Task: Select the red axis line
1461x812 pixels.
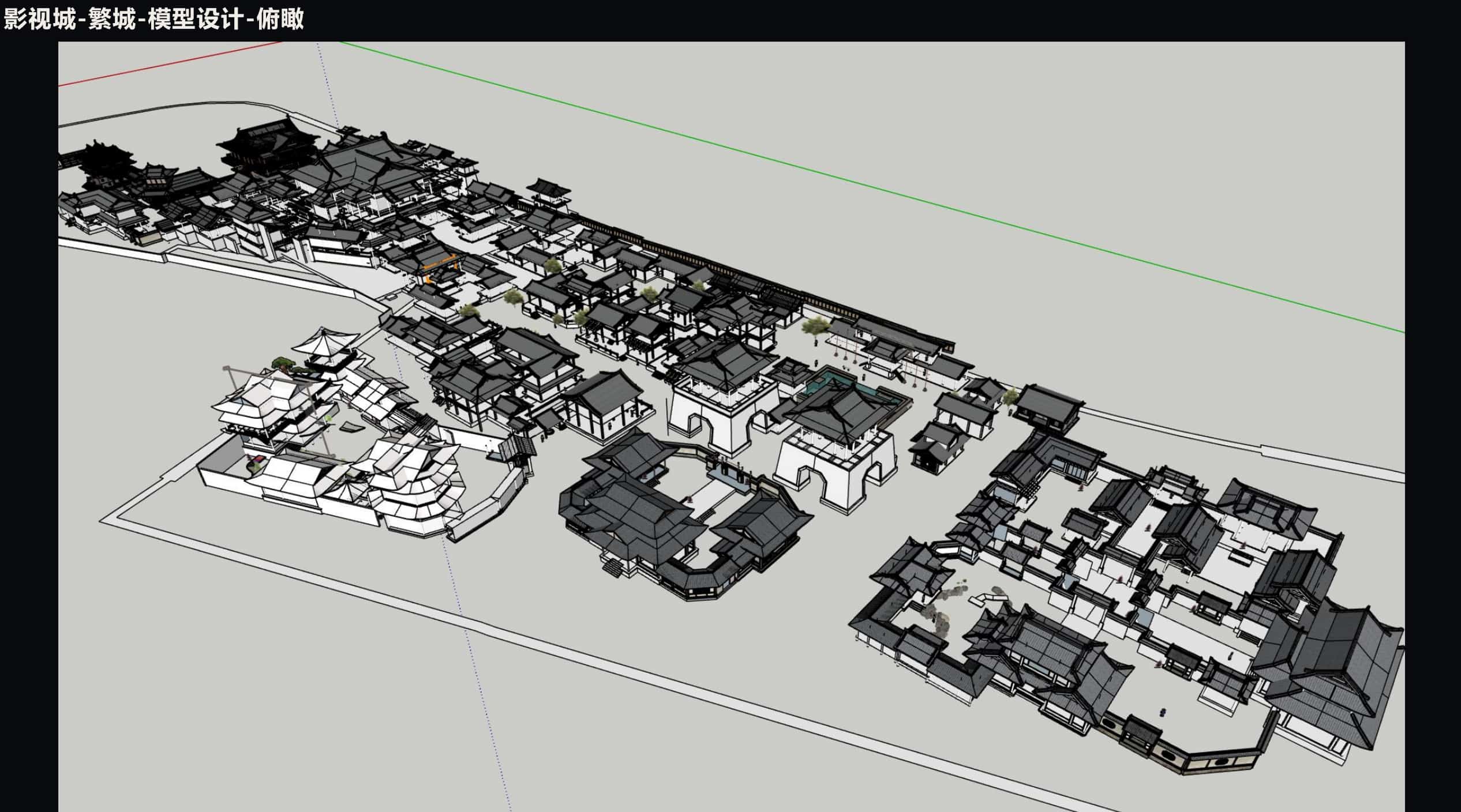Action: click(x=170, y=63)
